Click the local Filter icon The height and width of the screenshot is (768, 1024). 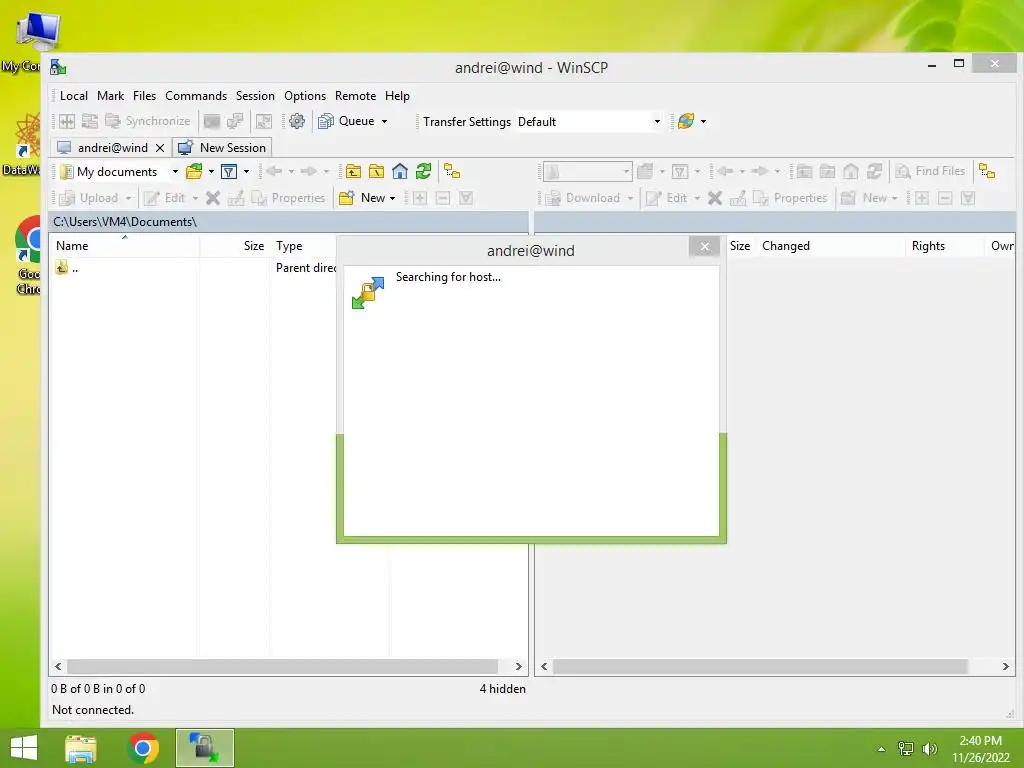[229, 172]
